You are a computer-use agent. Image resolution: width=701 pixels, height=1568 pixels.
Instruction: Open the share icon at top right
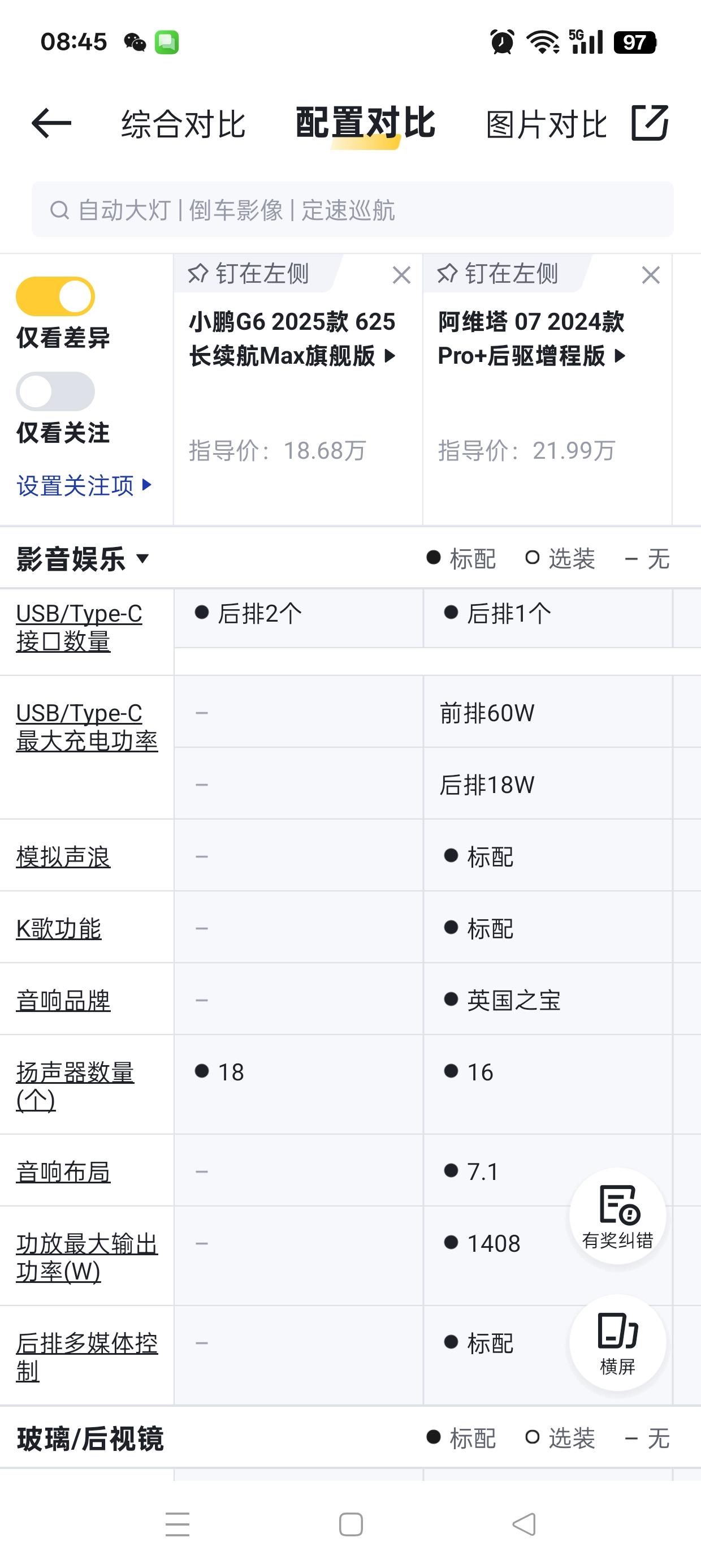650,123
